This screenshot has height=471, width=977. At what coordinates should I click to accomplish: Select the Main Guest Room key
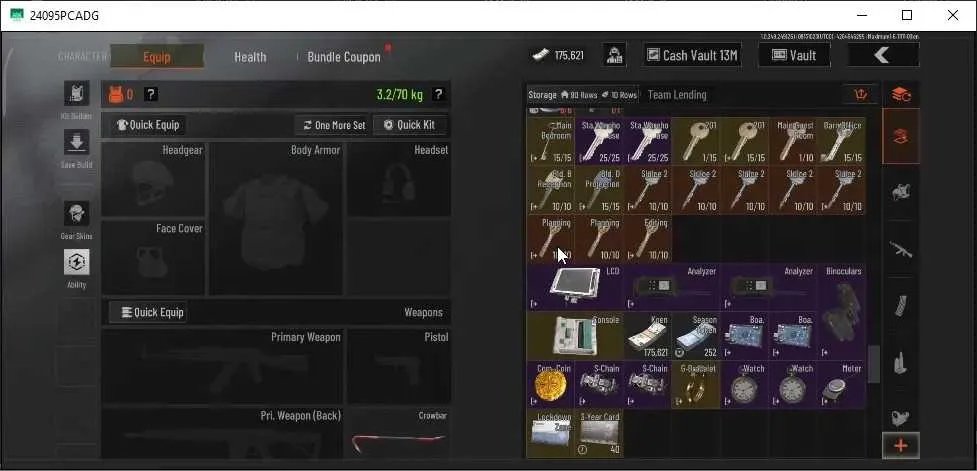tap(793, 141)
